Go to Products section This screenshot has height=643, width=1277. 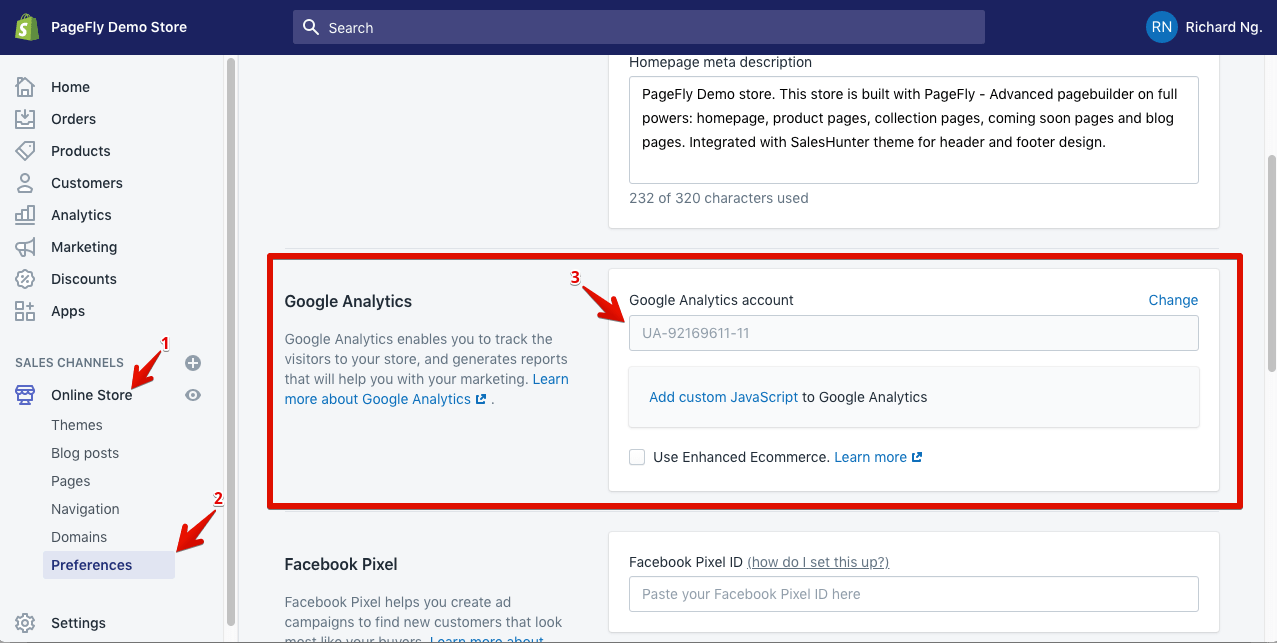(81, 151)
